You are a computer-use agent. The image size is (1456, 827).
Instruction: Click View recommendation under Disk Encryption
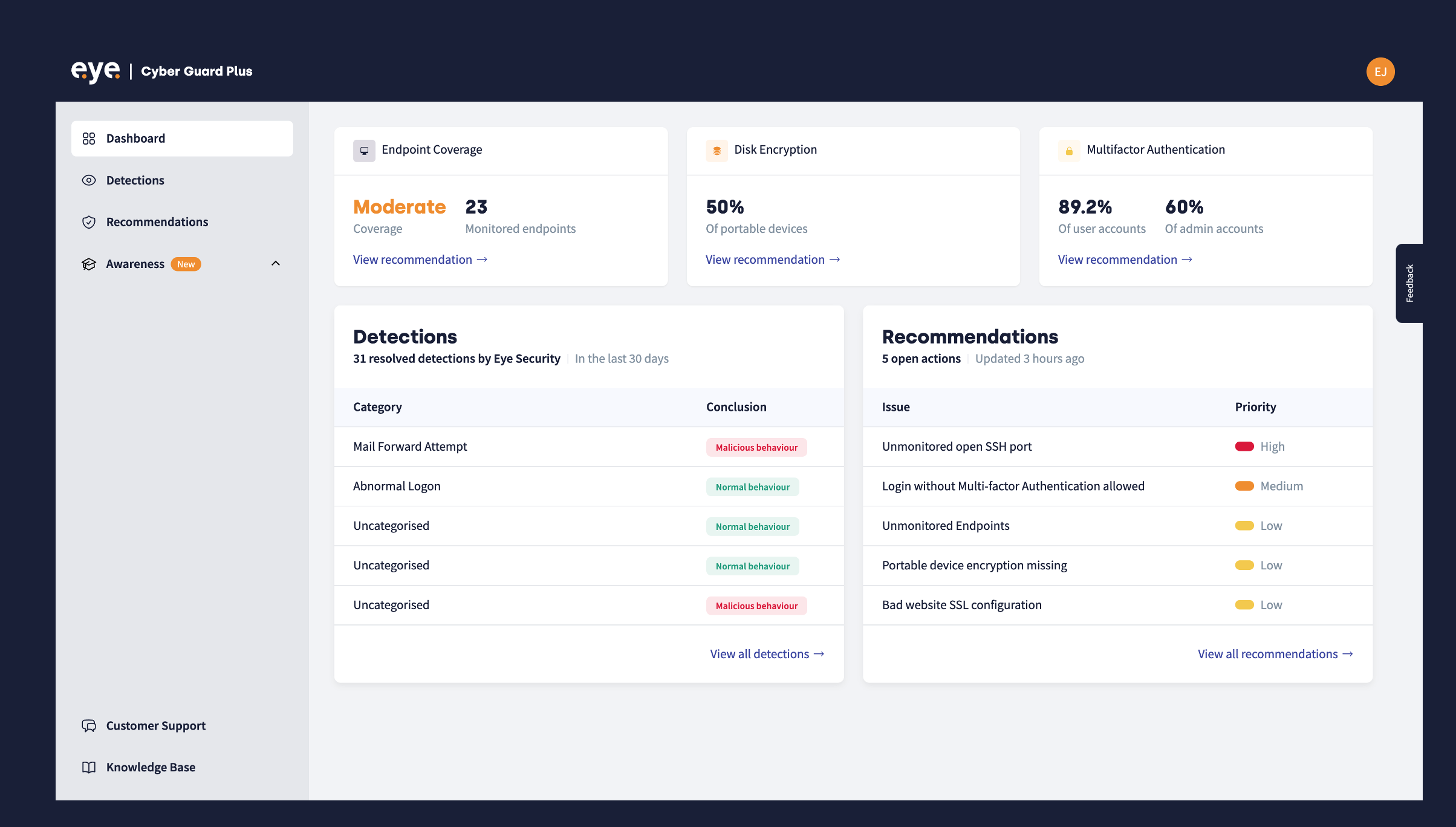[772, 260]
